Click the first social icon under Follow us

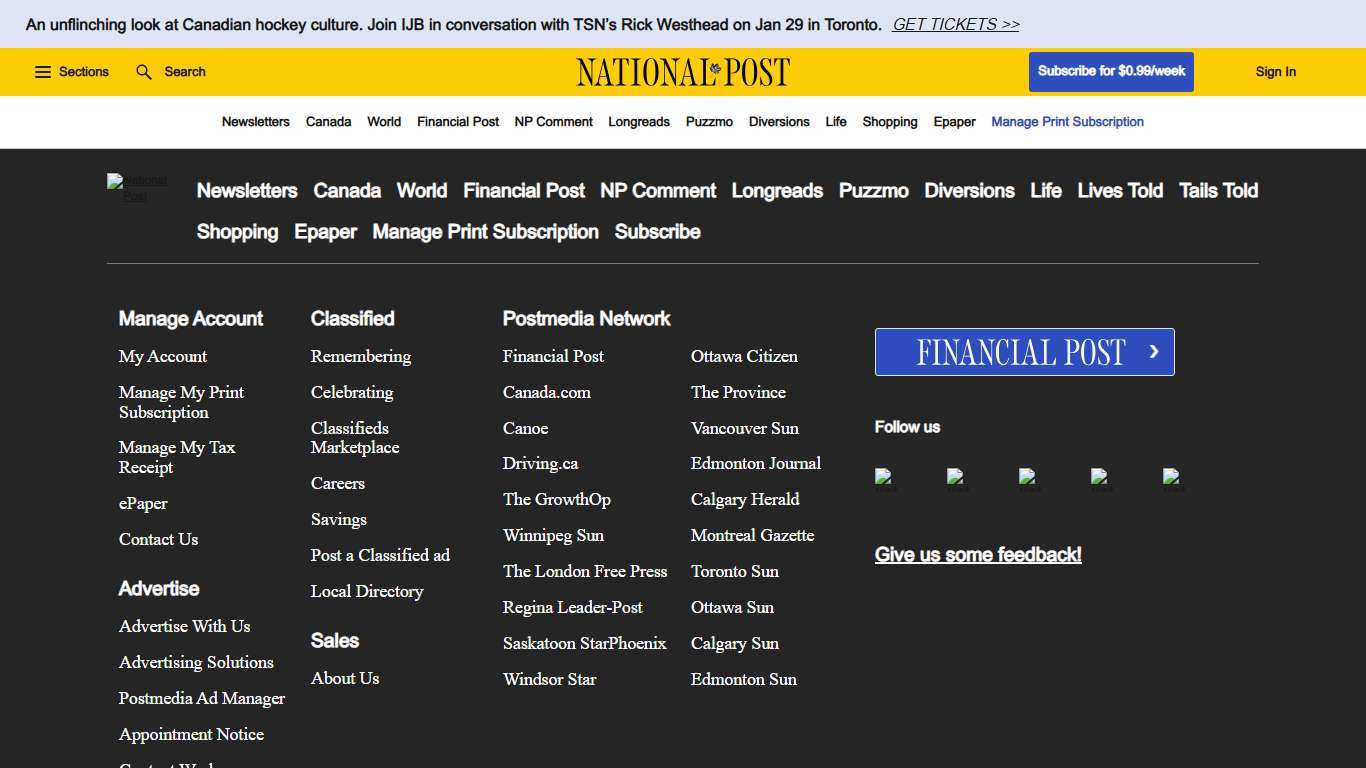pyautogui.click(x=884, y=479)
